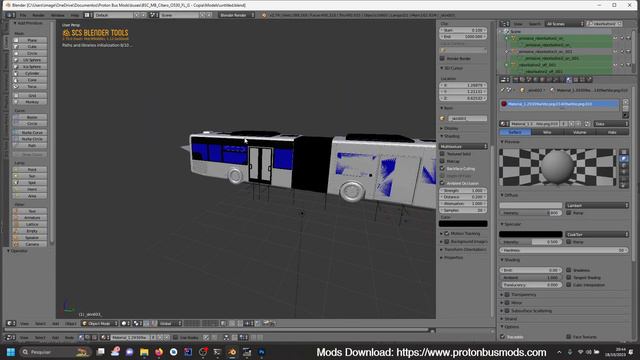Screen dimensions: 640x360
Task: Expand the Background Images panel
Action: pyautogui.click(x=442, y=242)
